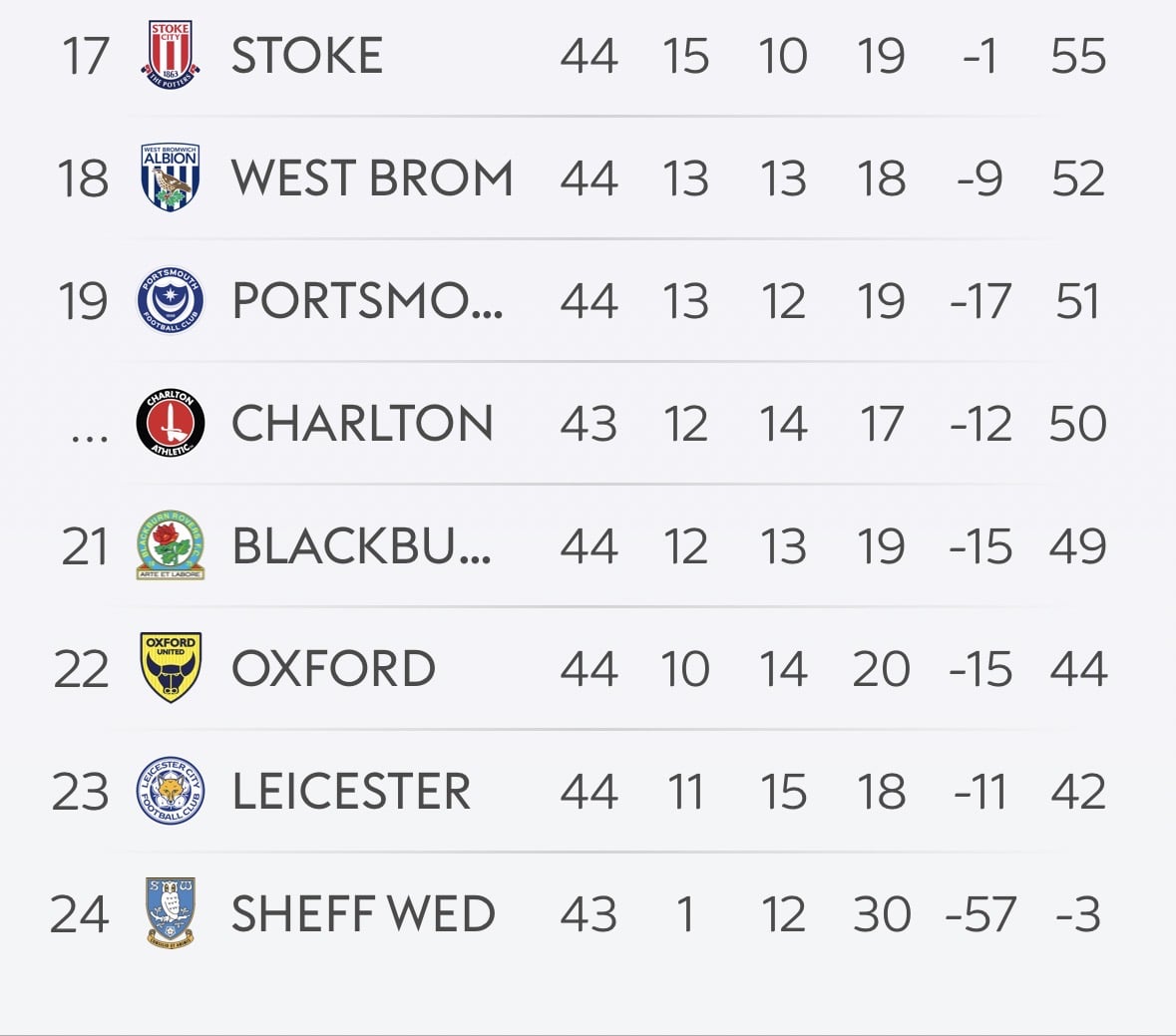This screenshot has height=1036, width=1176.
Task: Select the truncated PORTSMO... team name
Action: pyautogui.click(x=367, y=300)
